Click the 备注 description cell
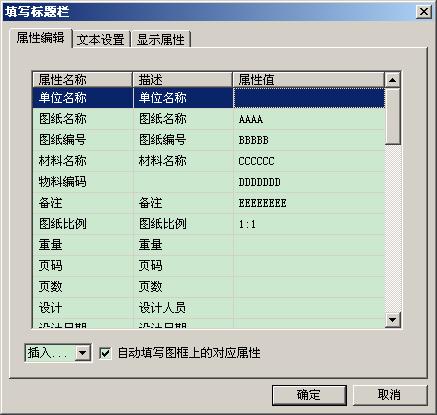437x415 pixels. tap(183, 203)
